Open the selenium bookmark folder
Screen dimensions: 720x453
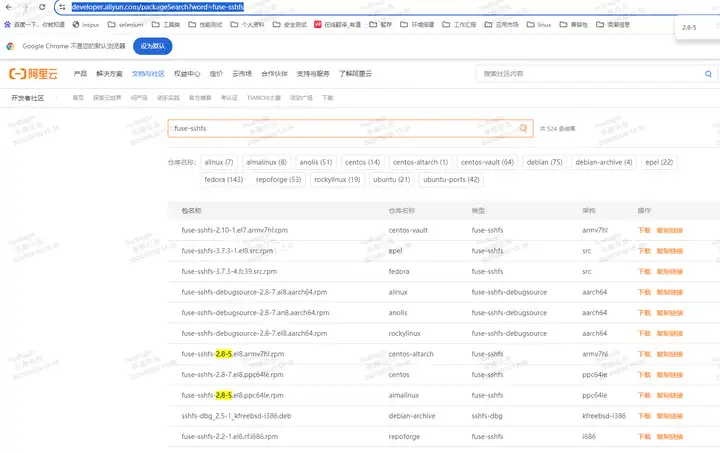(x=125, y=25)
